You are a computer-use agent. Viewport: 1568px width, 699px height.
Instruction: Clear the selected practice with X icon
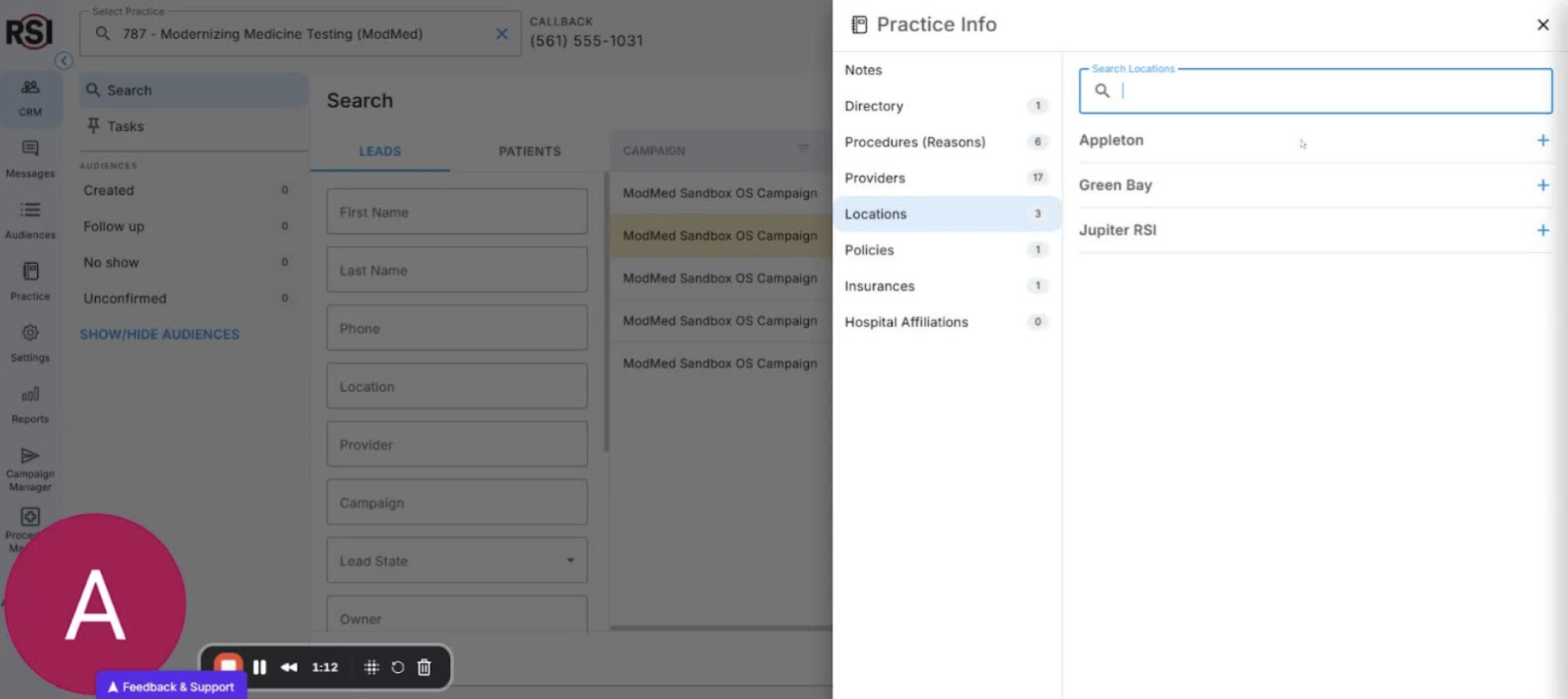pyautogui.click(x=502, y=34)
